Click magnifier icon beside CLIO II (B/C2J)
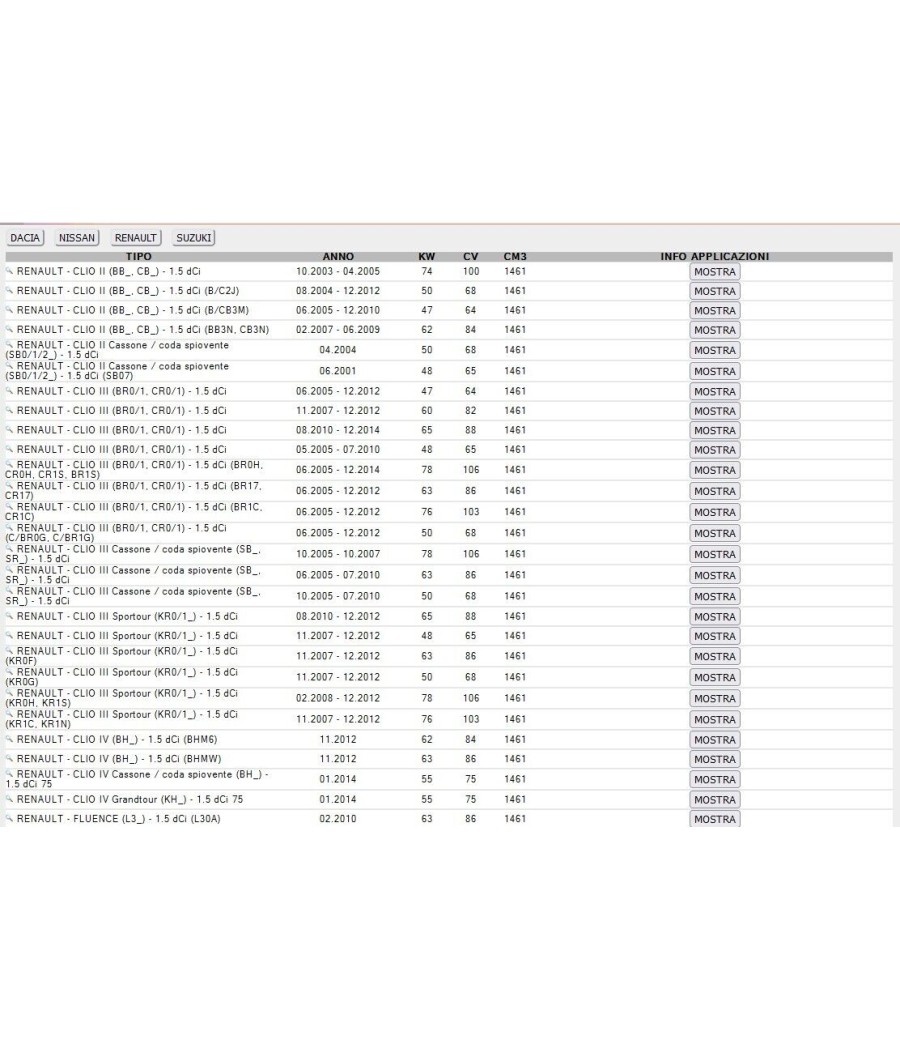The image size is (900, 1050). click(9, 291)
